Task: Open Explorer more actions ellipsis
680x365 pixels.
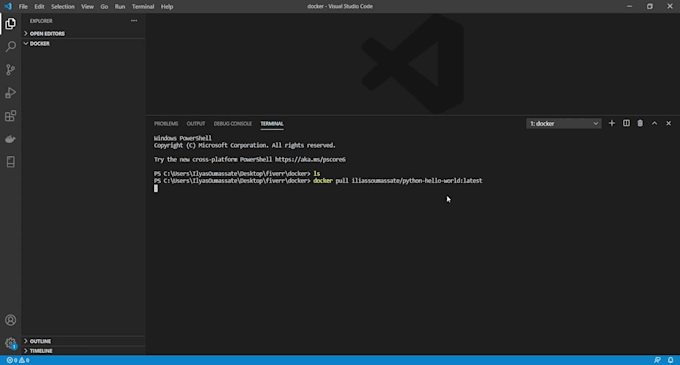Action: point(134,21)
